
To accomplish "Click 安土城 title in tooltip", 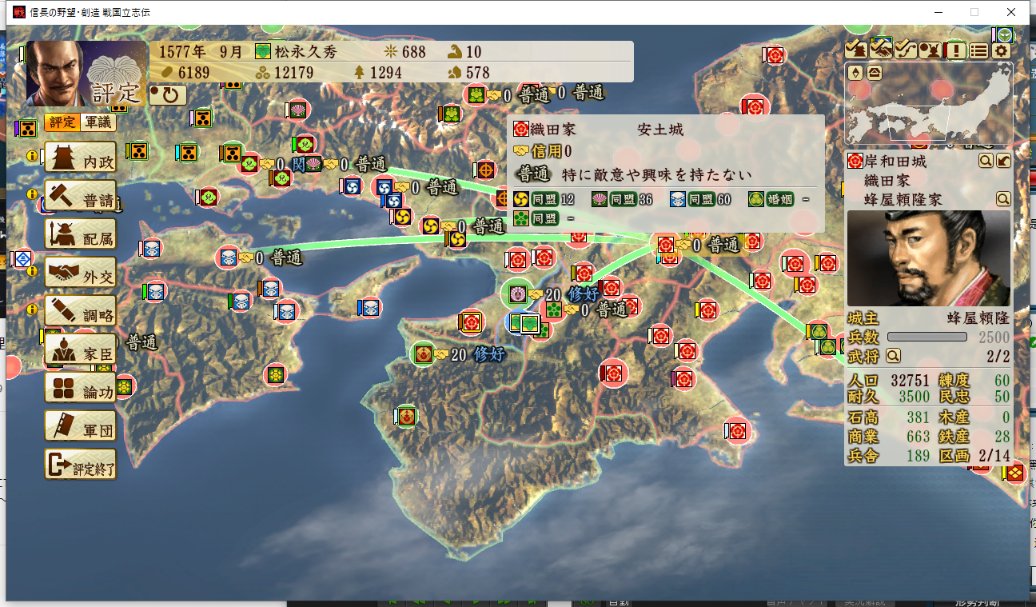I will [x=660, y=129].
